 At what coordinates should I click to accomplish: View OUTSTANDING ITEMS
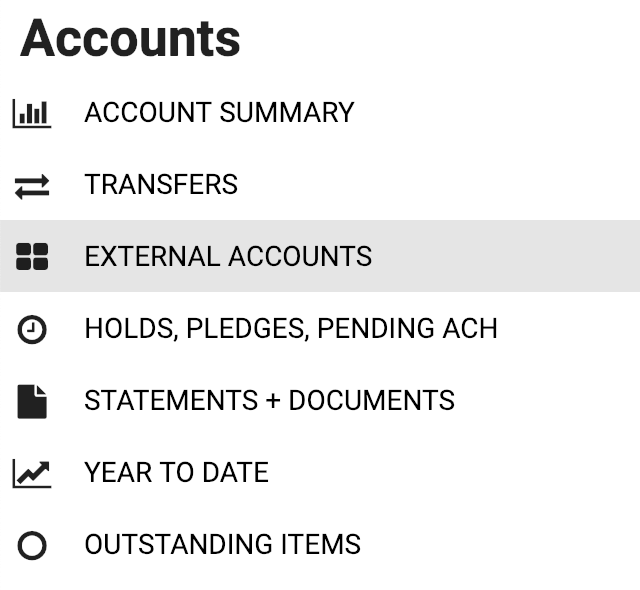coord(222,545)
